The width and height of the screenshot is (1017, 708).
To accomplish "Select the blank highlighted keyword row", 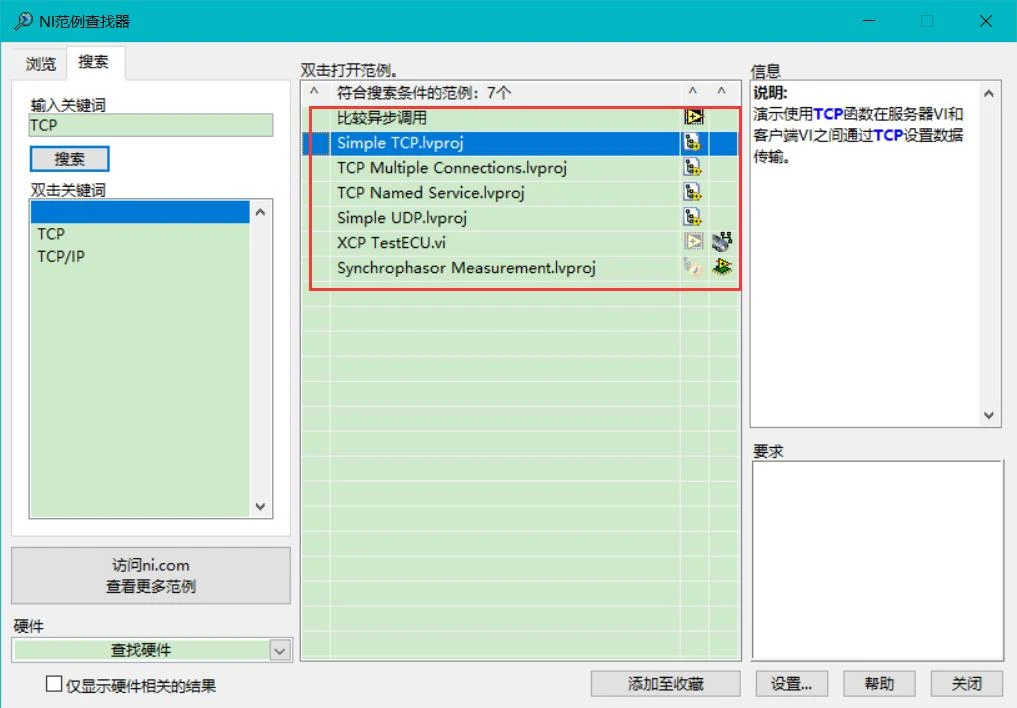I will (x=139, y=212).
